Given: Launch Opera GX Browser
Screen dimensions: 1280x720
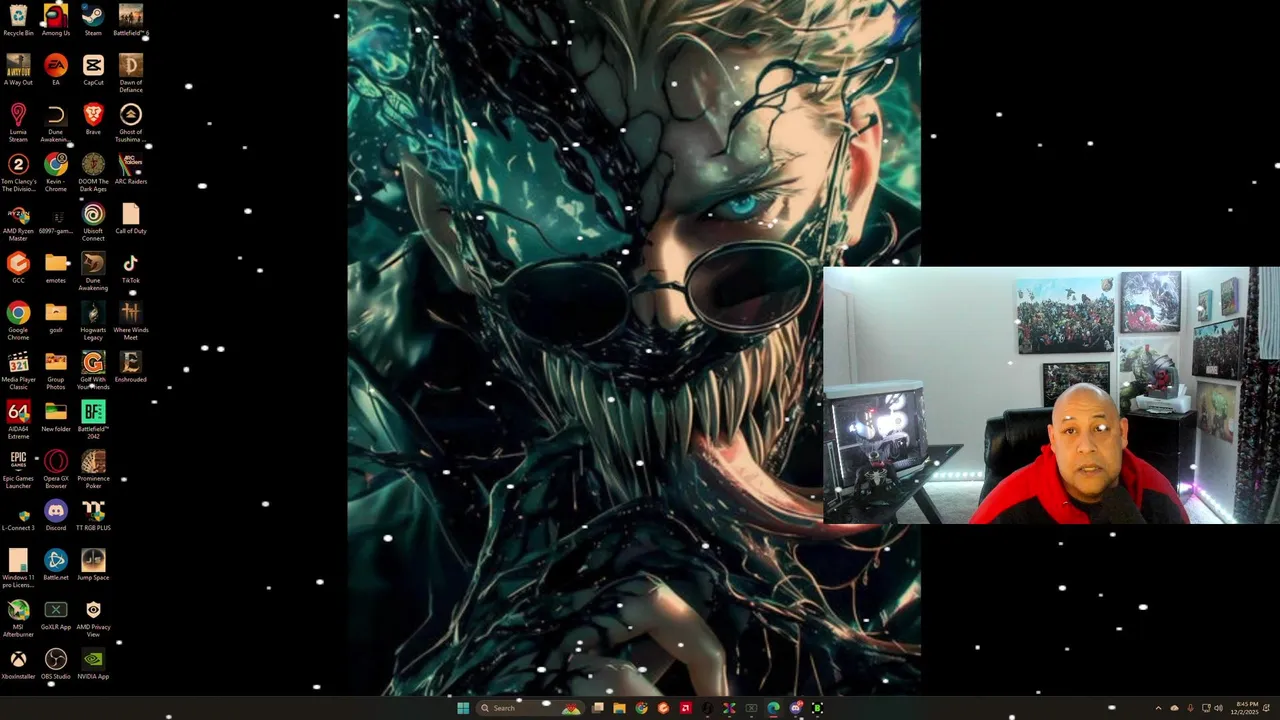Looking at the screenshot, I should point(56,470).
